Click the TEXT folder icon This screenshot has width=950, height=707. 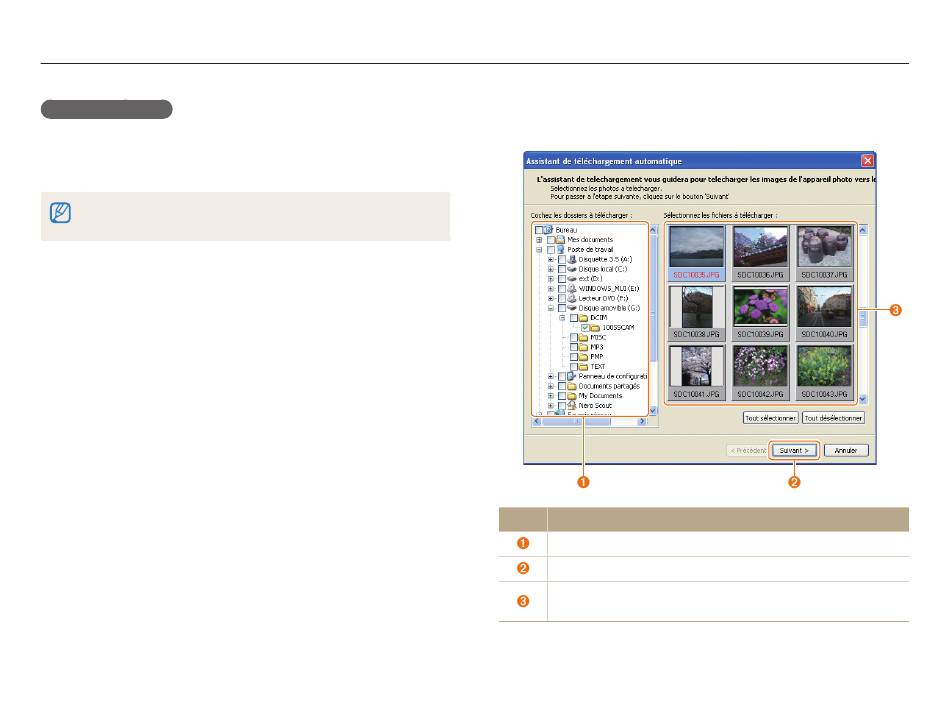click(583, 367)
